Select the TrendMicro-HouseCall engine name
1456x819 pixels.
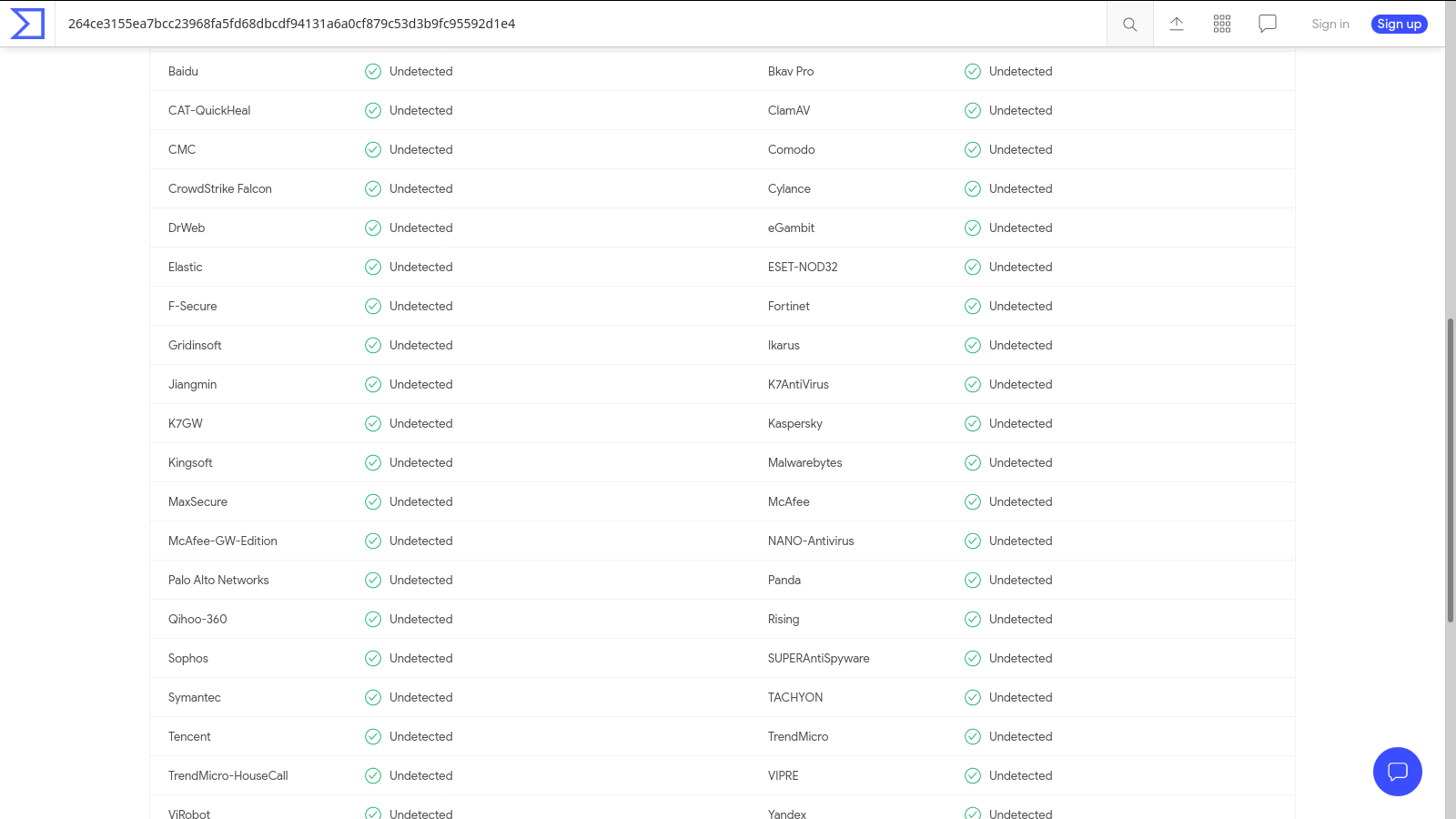coord(228,775)
